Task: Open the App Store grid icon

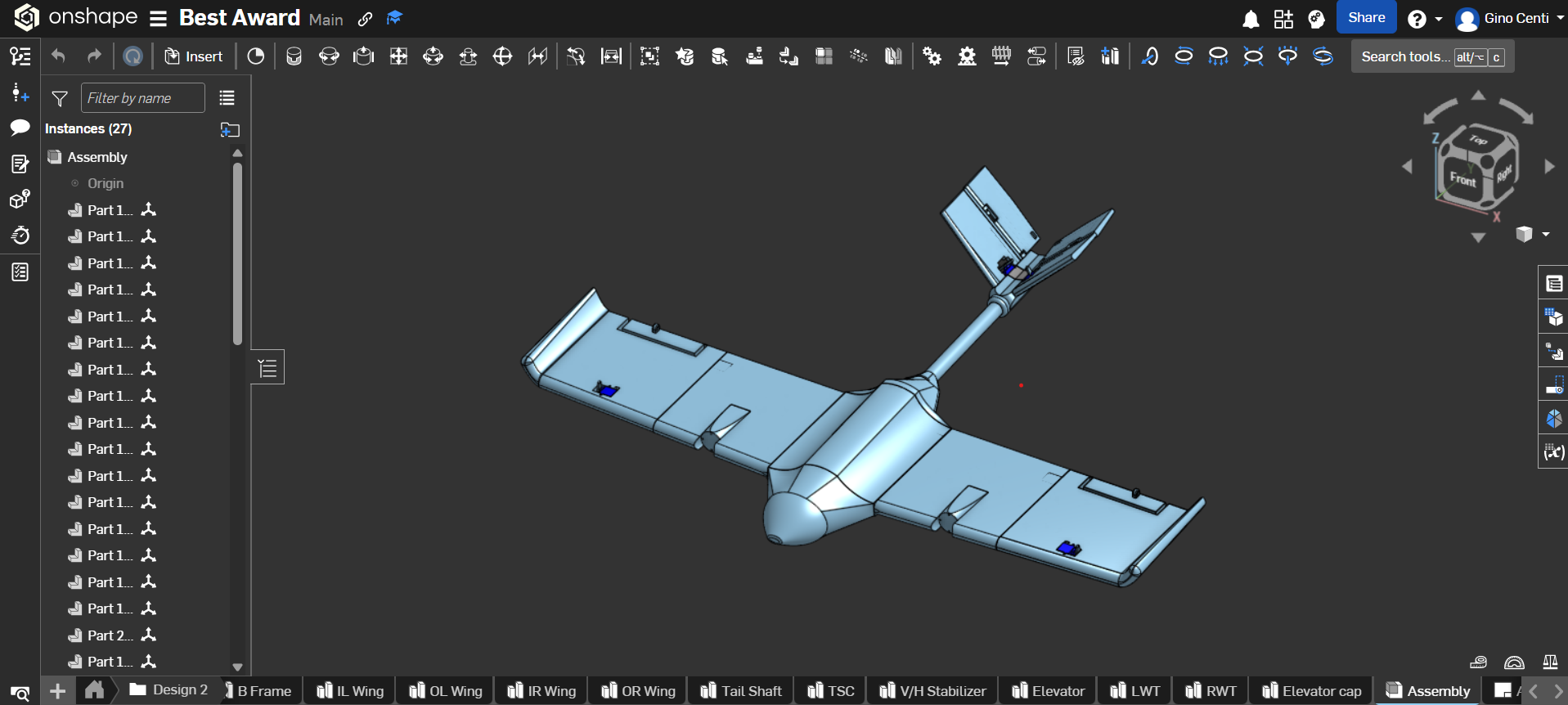Action: pos(1283,20)
